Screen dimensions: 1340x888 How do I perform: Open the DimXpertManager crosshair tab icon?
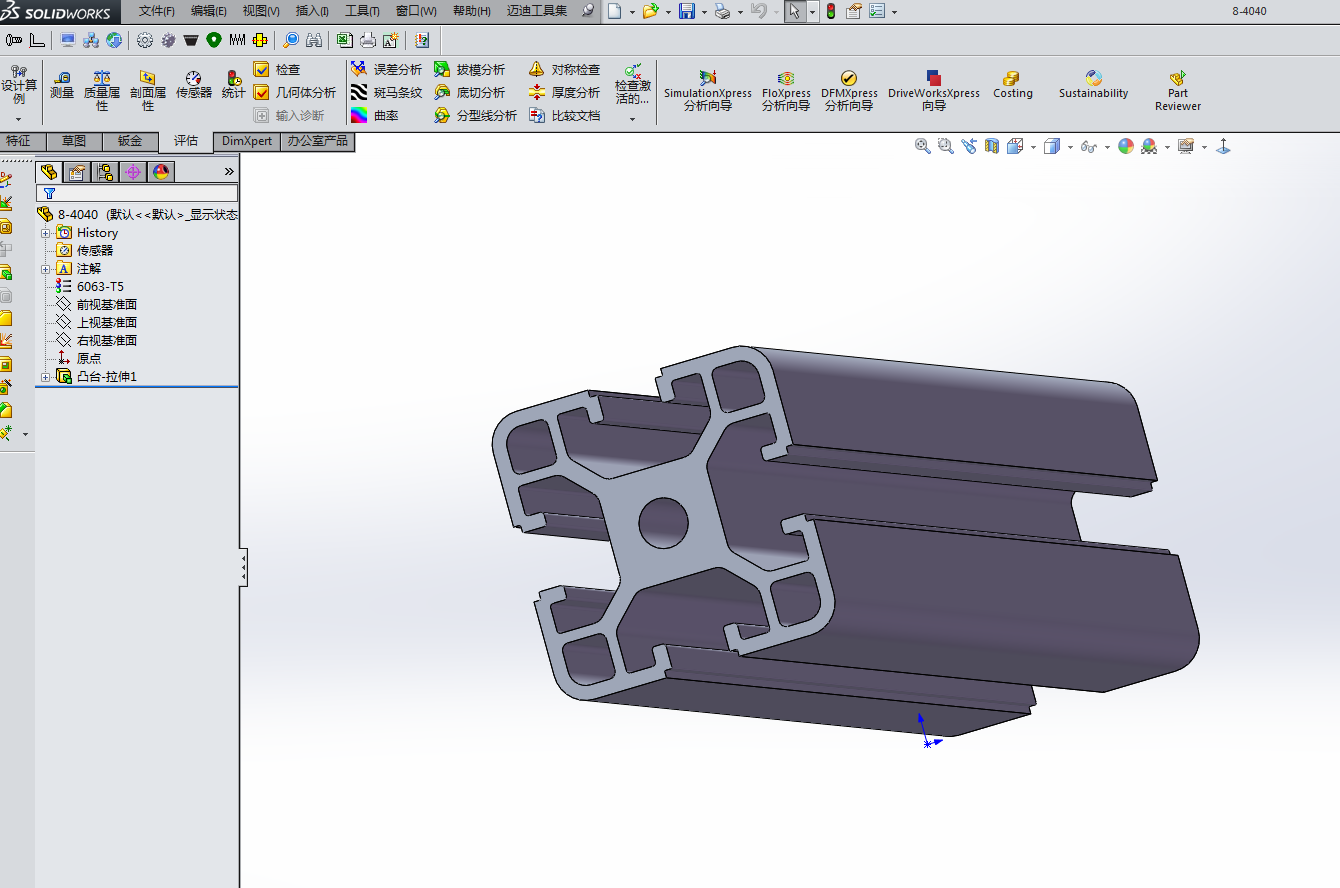[133, 172]
